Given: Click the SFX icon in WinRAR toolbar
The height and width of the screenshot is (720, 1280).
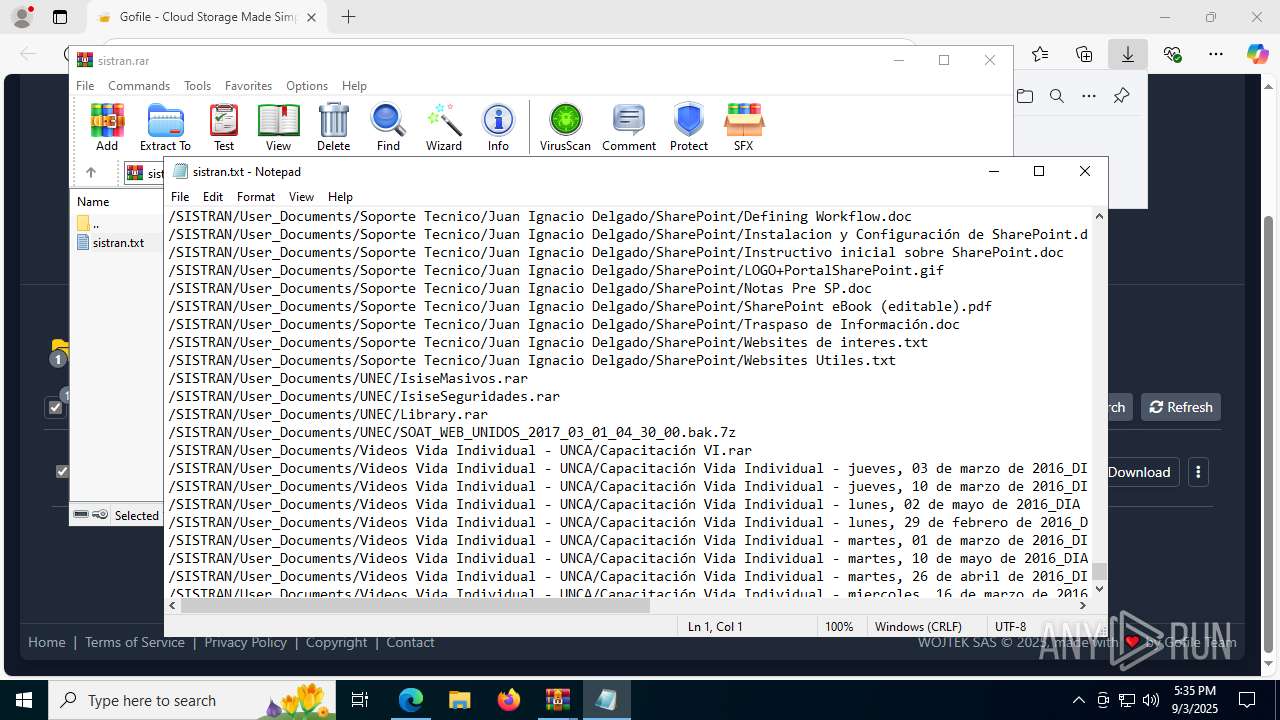Looking at the screenshot, I should (x=743, y=127).
